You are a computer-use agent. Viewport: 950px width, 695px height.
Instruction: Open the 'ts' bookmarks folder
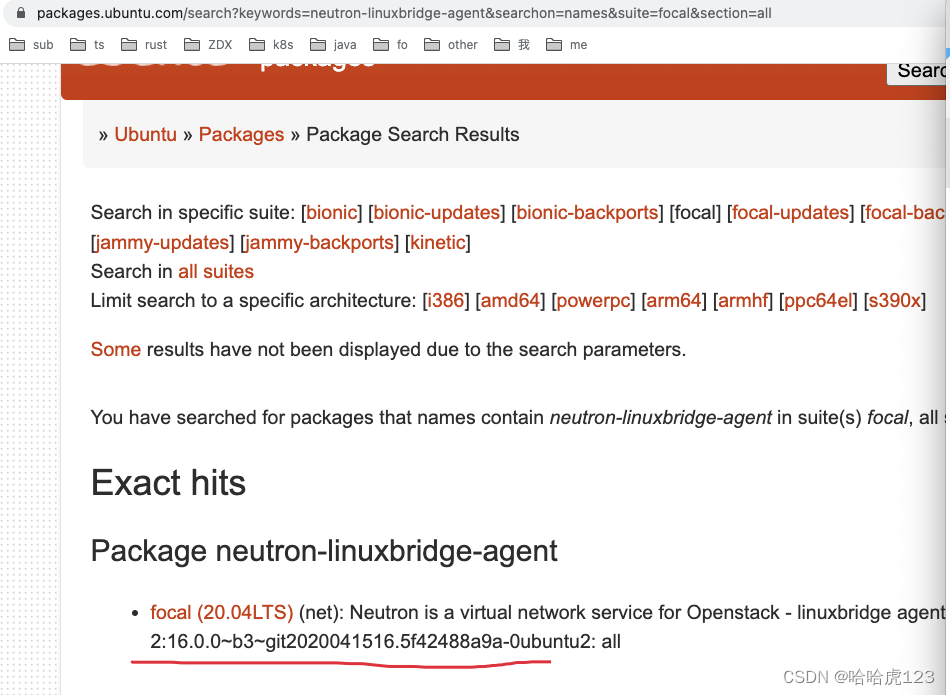pyautogui.click(x=87, y=44)
